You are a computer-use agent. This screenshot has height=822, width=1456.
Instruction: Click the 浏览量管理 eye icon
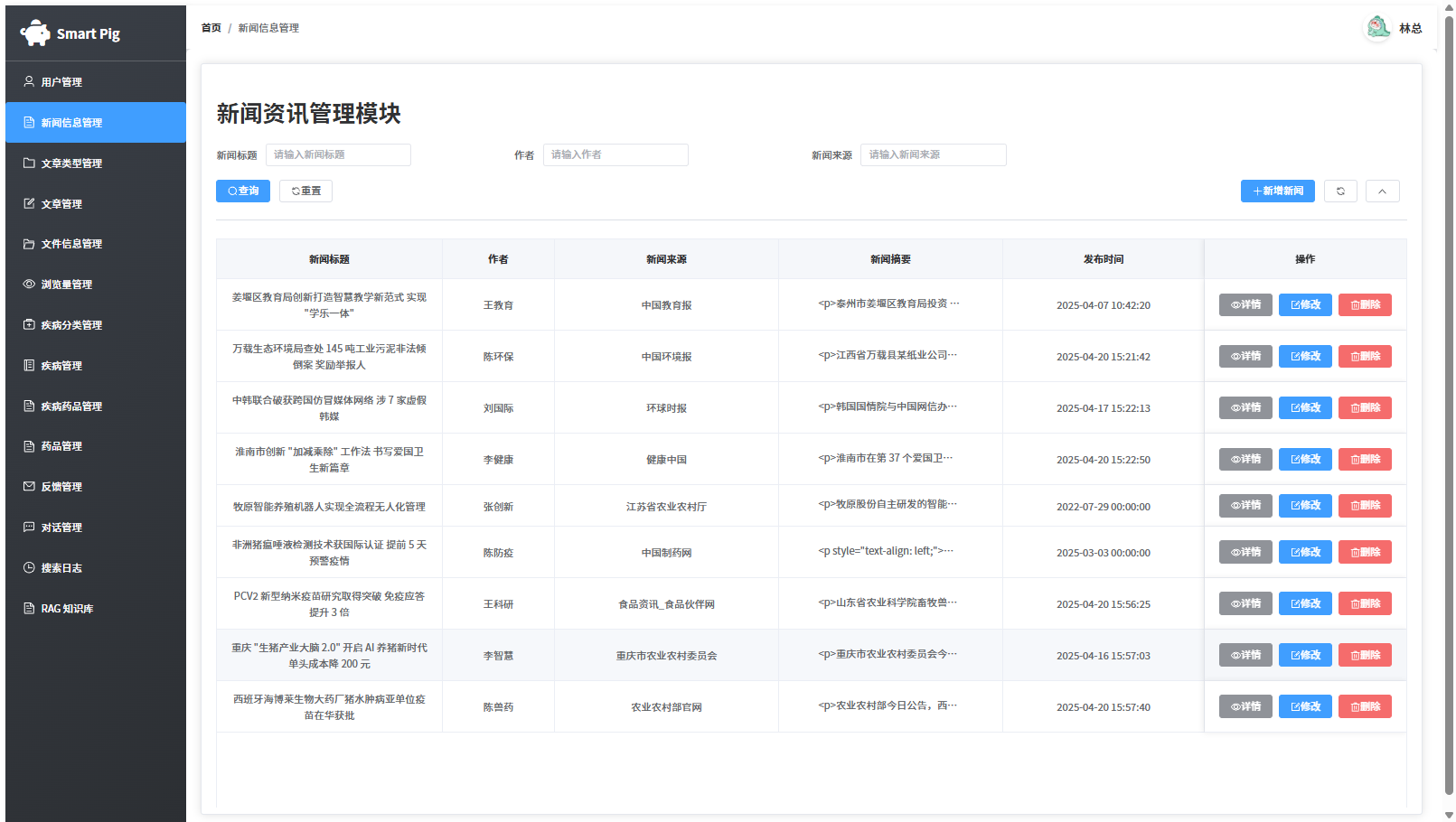pyautogui.click(x=29, y=285)
